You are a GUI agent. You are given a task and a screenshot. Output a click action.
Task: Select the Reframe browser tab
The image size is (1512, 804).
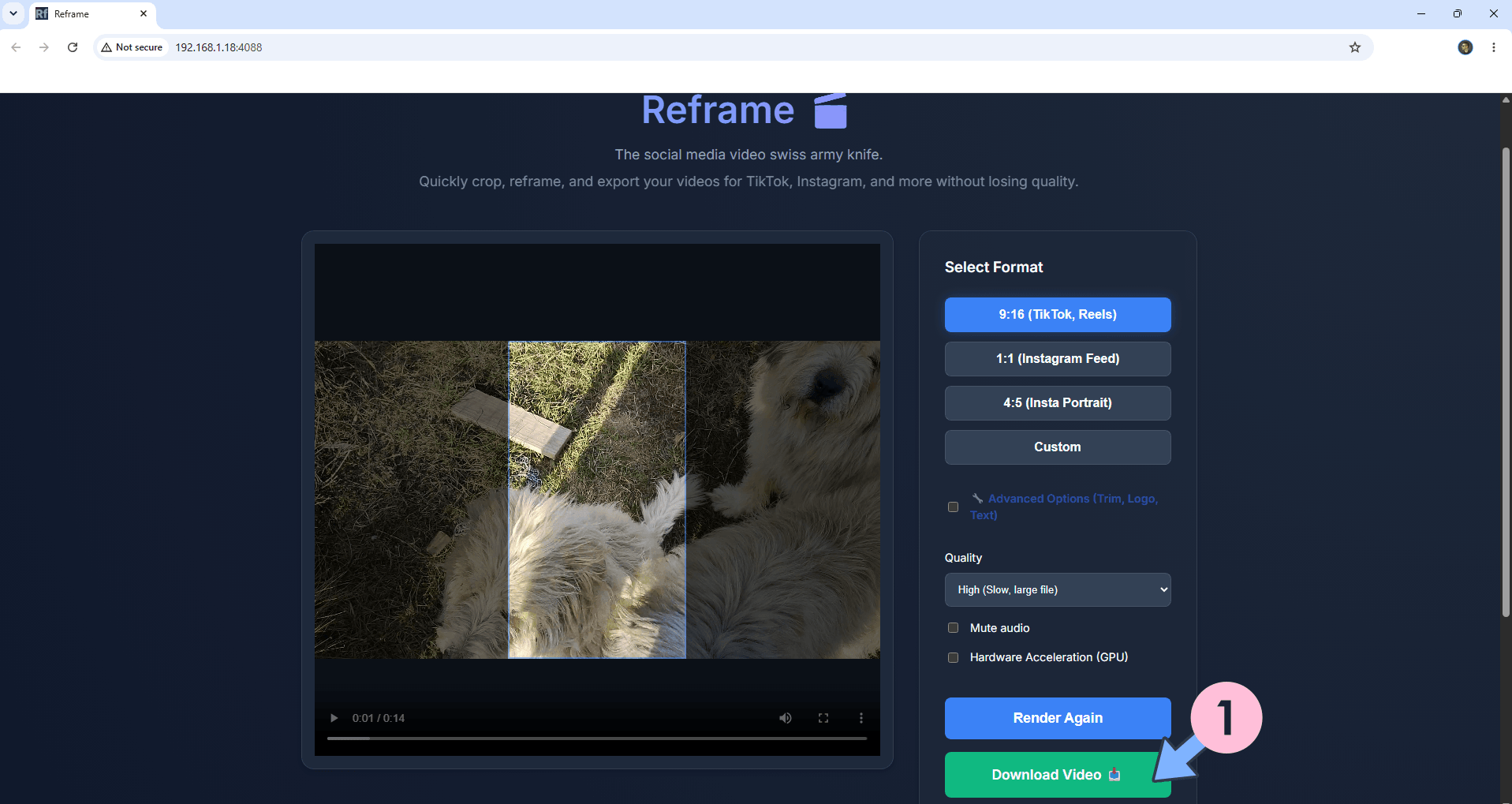[x=92, y=14]
